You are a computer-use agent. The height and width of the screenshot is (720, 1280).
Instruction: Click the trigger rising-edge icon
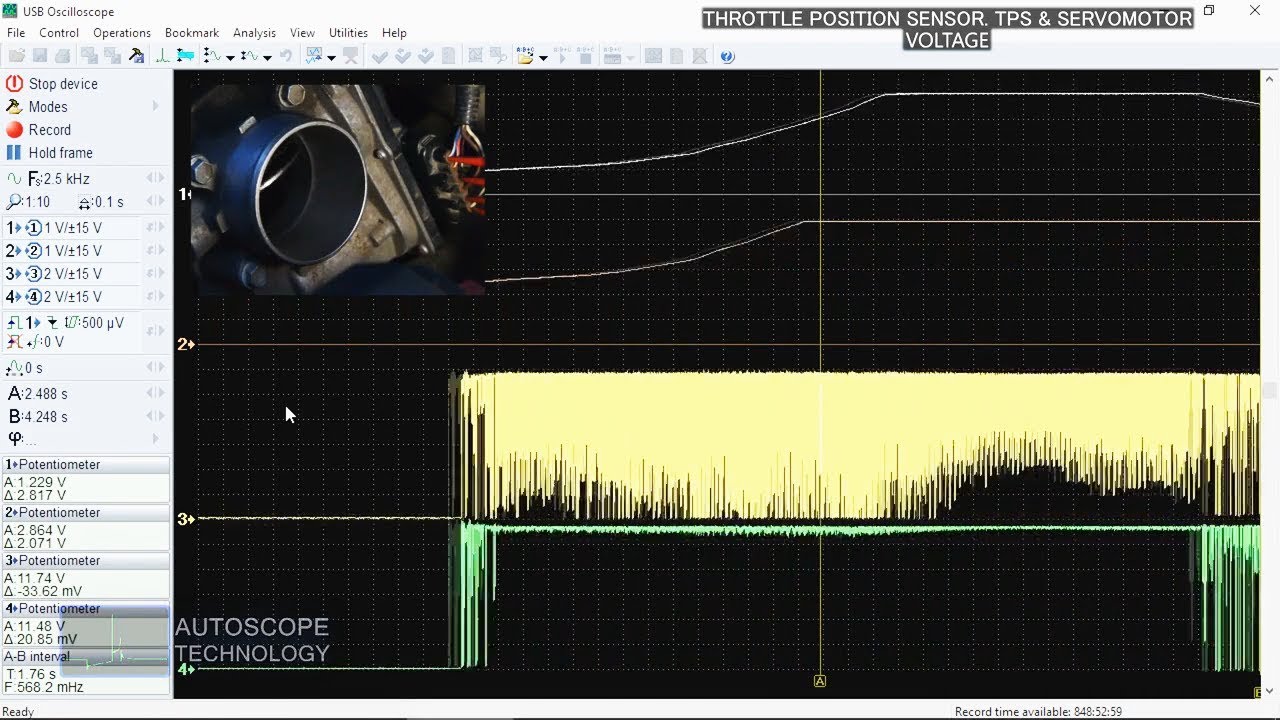click(x=13, y=323)
